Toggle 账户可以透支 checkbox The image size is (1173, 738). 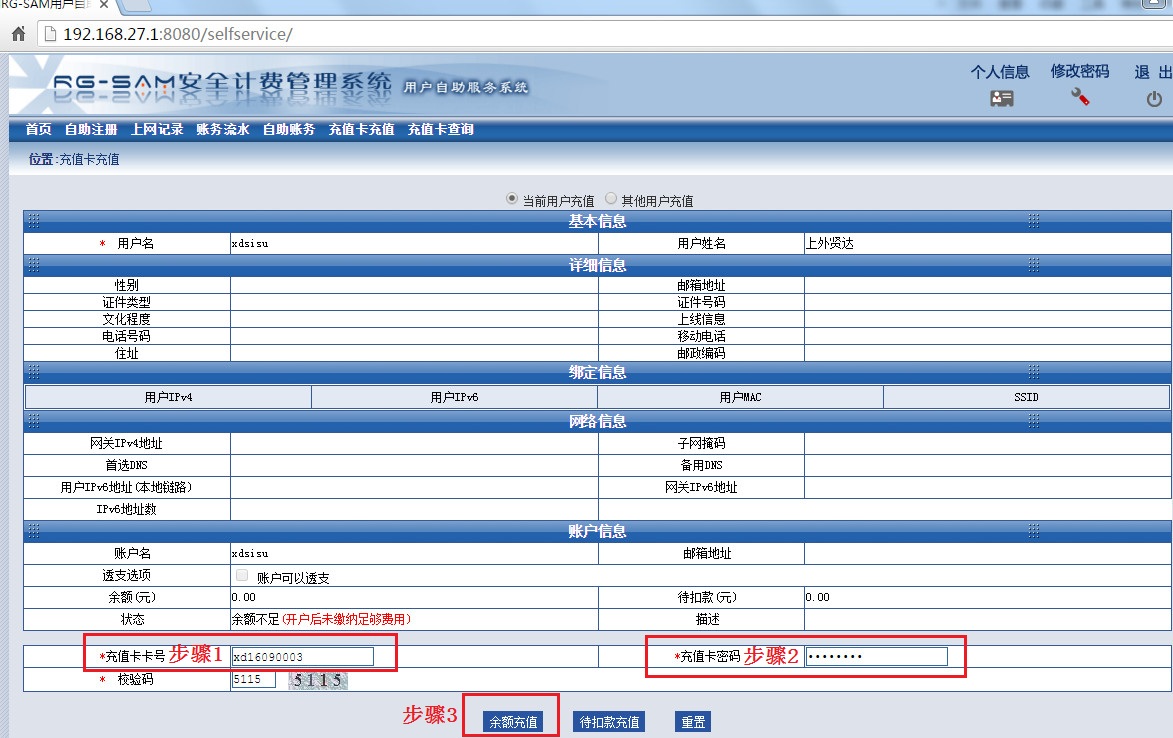(242, 576)
